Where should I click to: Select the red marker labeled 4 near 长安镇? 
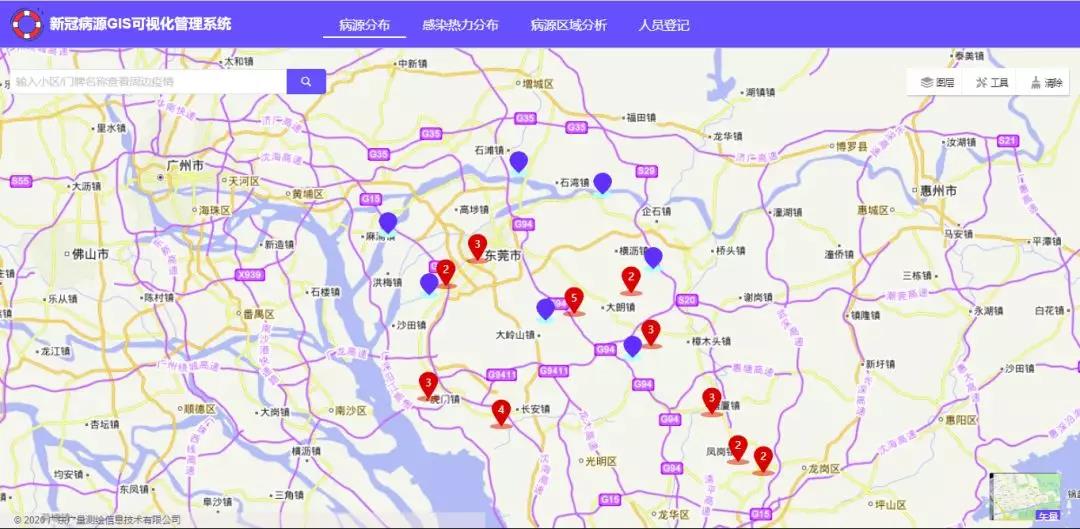(x=501, y=411)
